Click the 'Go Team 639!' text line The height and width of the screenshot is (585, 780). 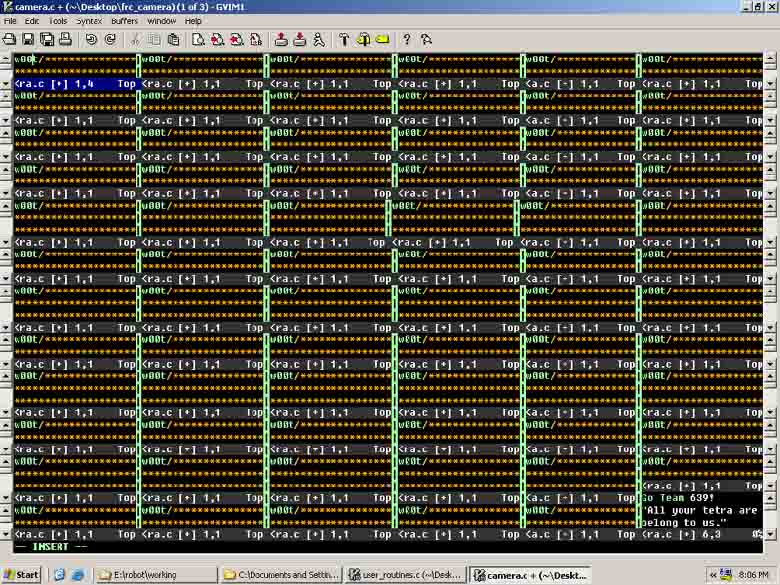click(x=678, y=498)
